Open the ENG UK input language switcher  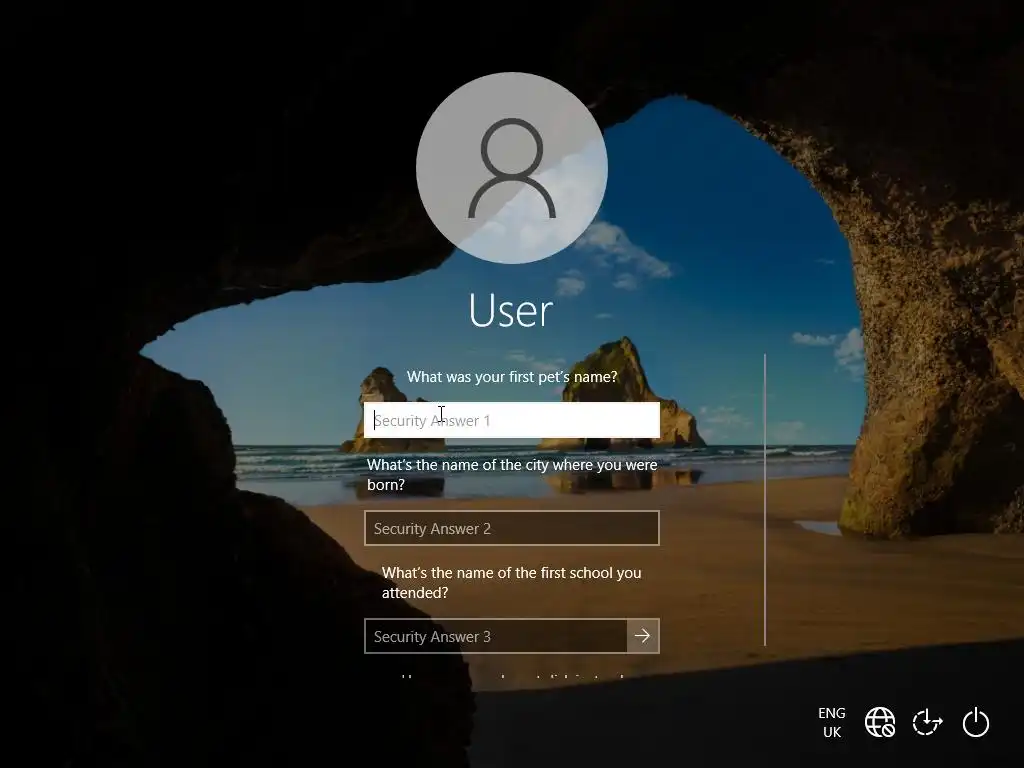[831, 722]
